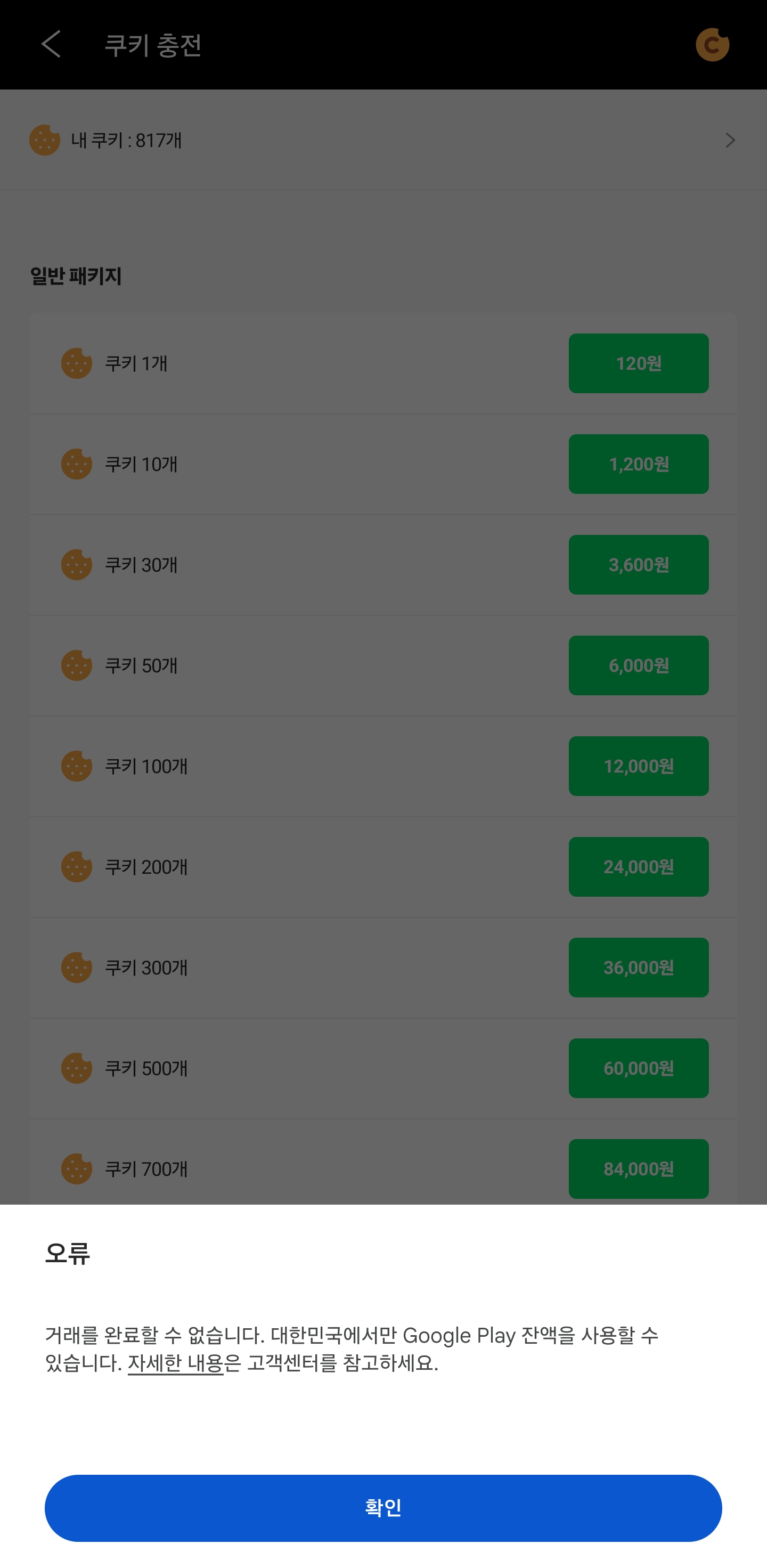Tap the cookie icon for 쿠키 500개
Screen dimensions: 767x1568
click(x=77, y=1068)
